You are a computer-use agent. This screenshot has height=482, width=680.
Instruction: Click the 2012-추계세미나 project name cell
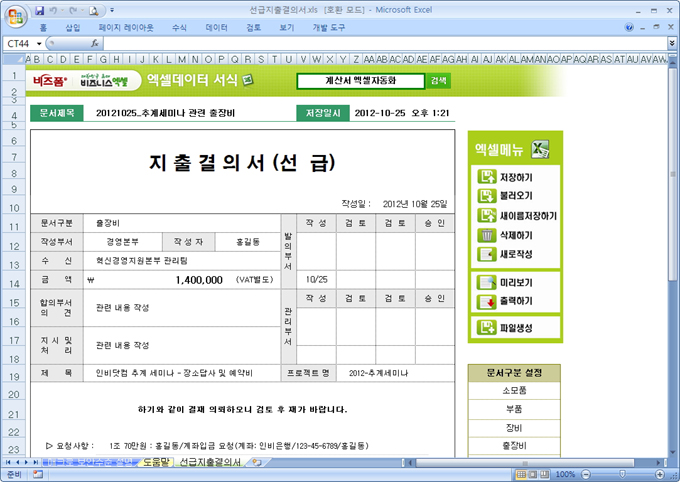coord(395,373)
